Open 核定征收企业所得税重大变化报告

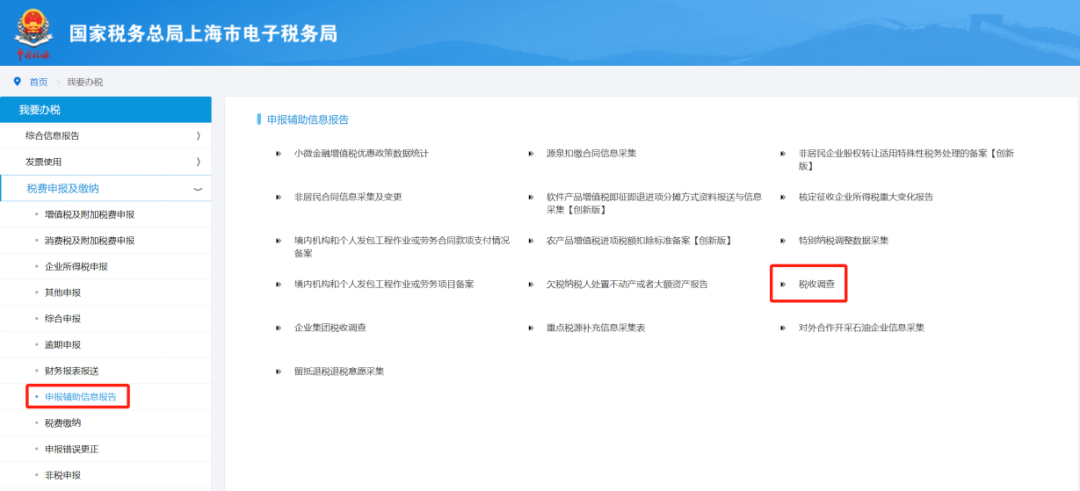pos(866,197)
